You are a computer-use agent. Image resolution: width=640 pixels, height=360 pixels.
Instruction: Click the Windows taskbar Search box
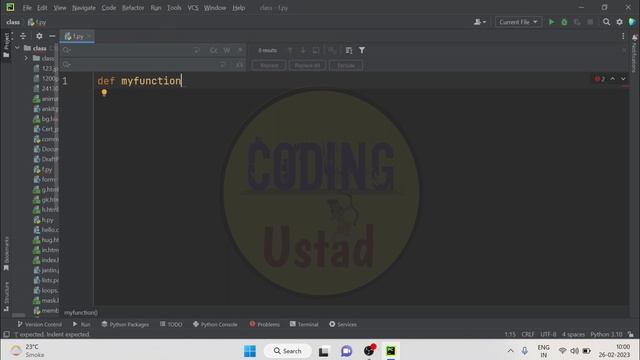[x=288, y=351]
